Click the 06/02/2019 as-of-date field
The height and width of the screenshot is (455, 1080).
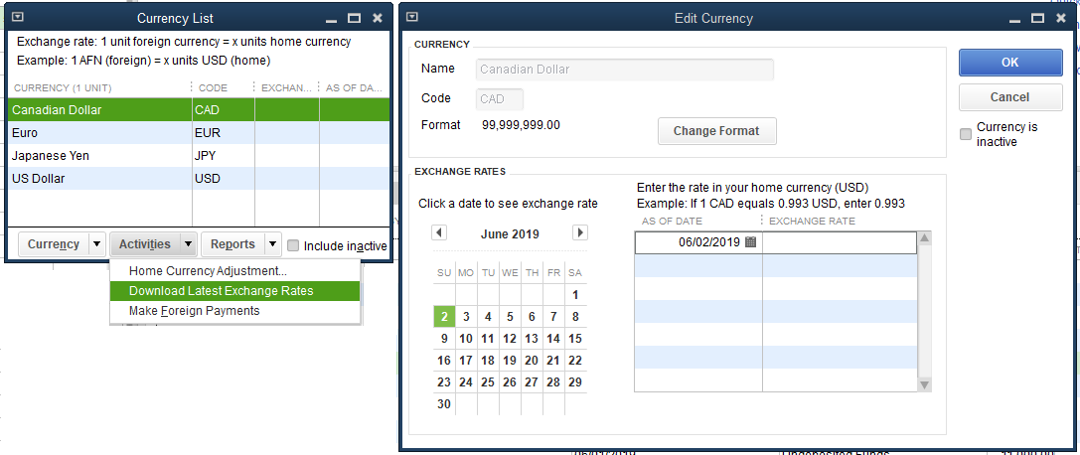click(698, 242)
